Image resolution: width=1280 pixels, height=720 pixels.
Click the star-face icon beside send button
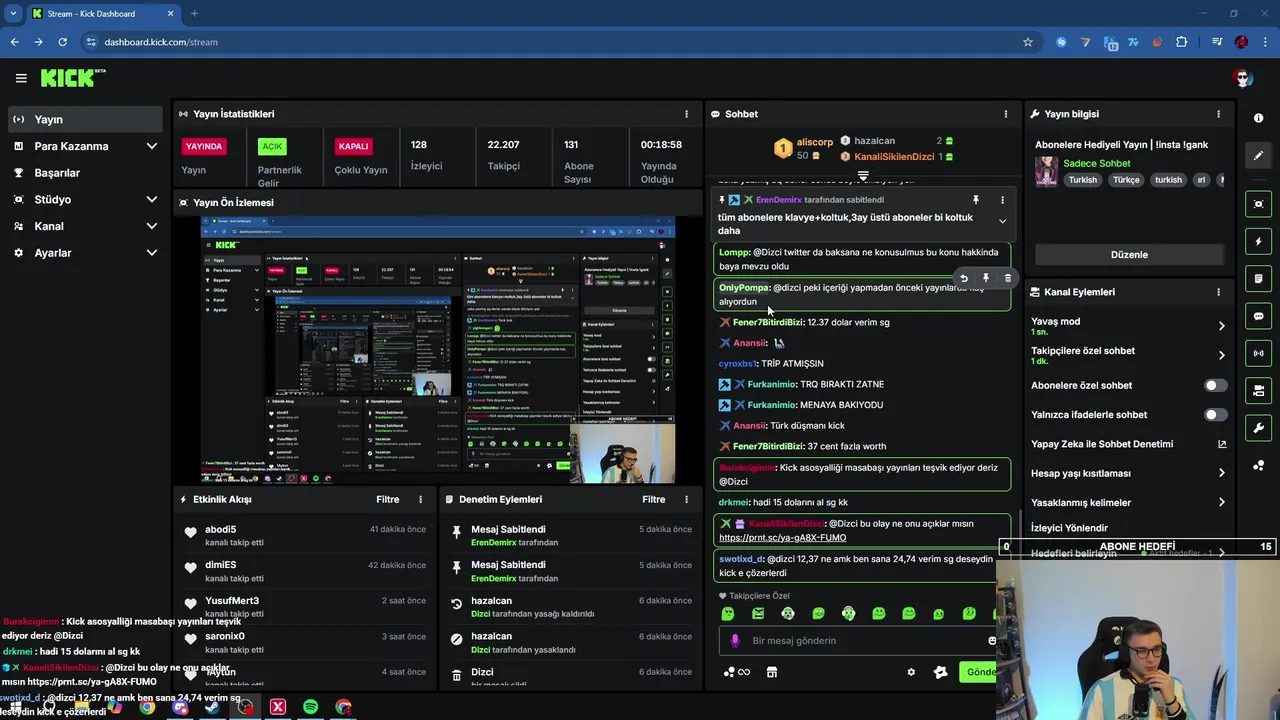point(940,672)
